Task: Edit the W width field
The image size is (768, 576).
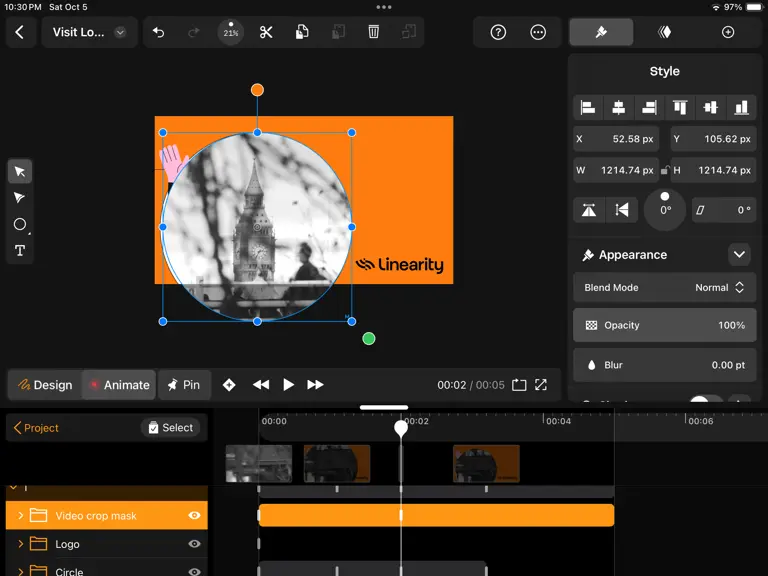Action: [x=616, y=170]
